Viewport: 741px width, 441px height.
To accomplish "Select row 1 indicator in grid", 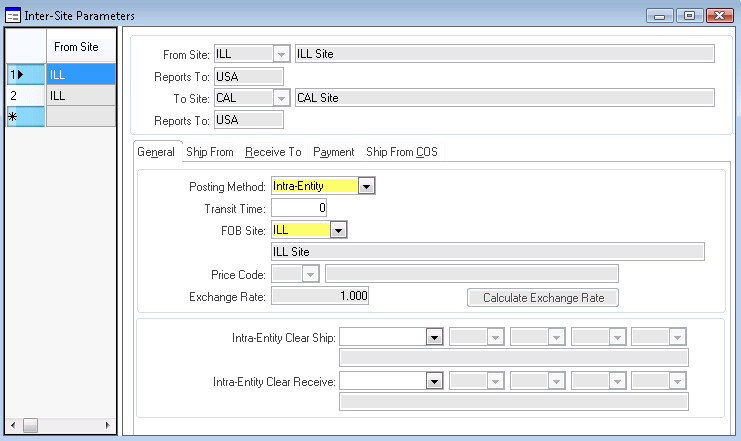I will [x=24, y=74].
